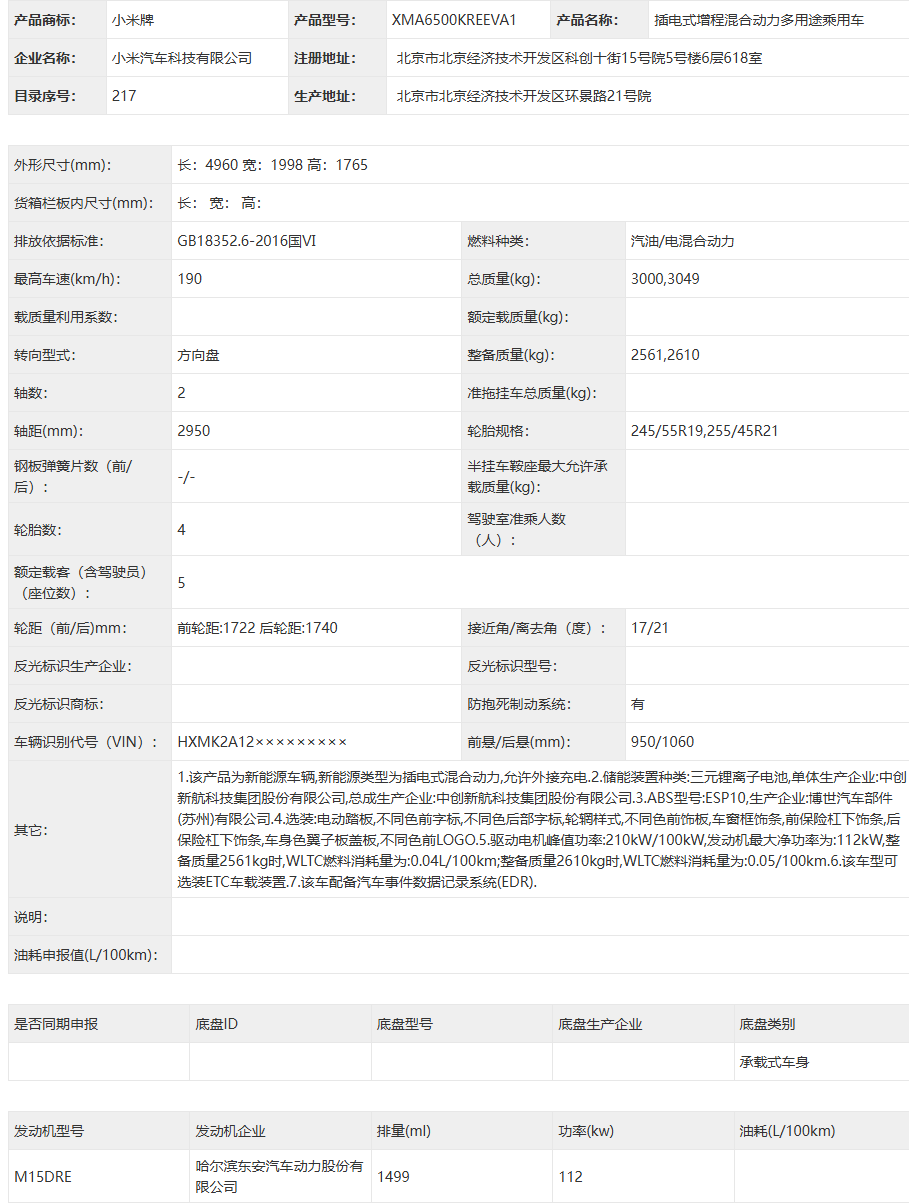Click the steering type value 方向盘
The height and width of the screenshot is (1203, 909).
coord(198,355)
